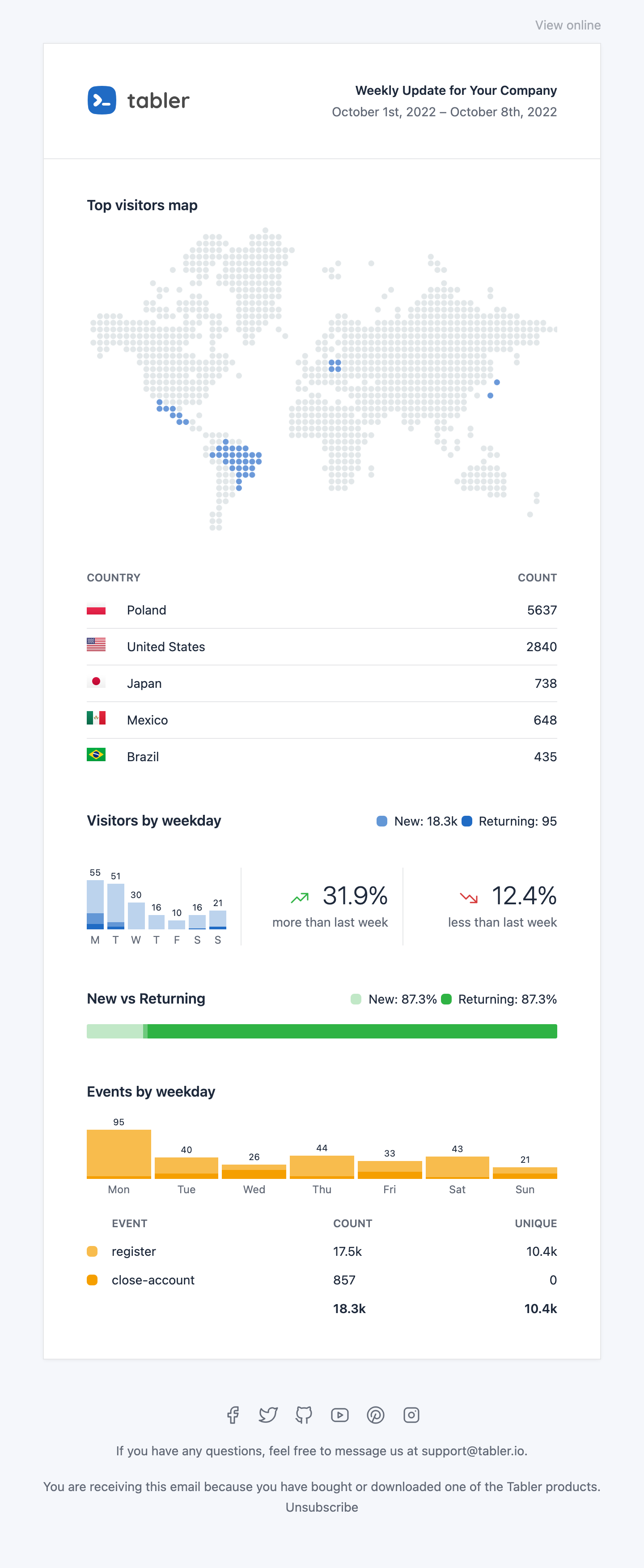Image resolution: width=644 pixels, height=1568 pixels.
Task: Click the Facebook icon in footer
Action: pos(233,1415)
